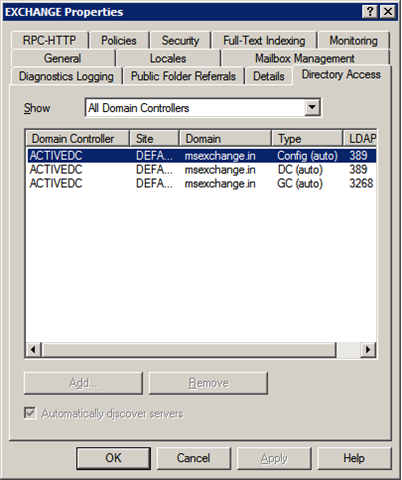Select the Directory Access tab
The width and height of the screenshot is (402, 480).
[341, 74]
